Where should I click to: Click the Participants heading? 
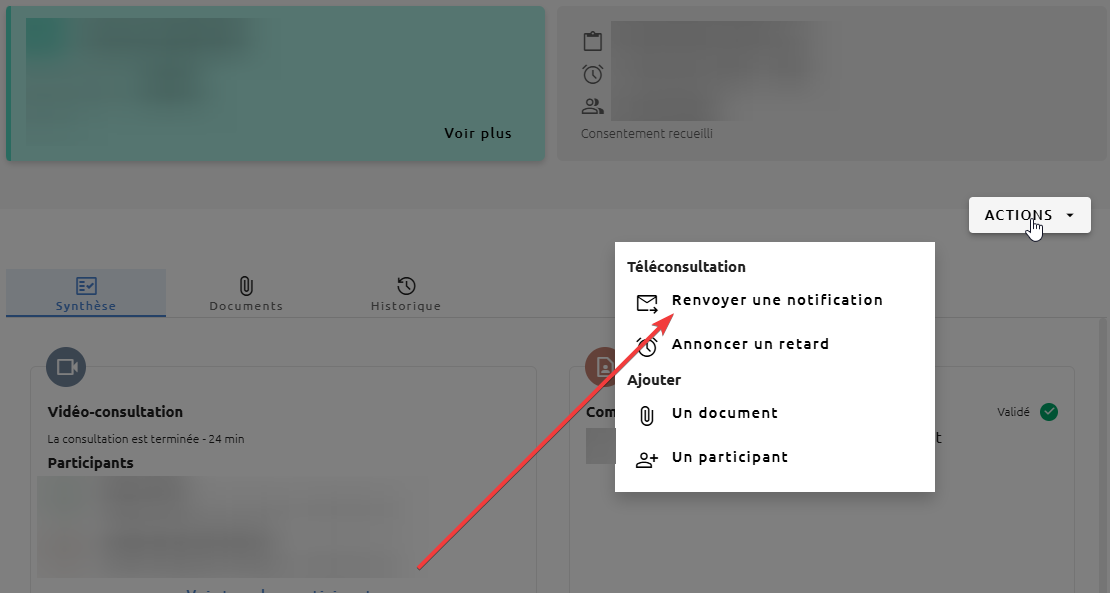[x=91, y=463]
